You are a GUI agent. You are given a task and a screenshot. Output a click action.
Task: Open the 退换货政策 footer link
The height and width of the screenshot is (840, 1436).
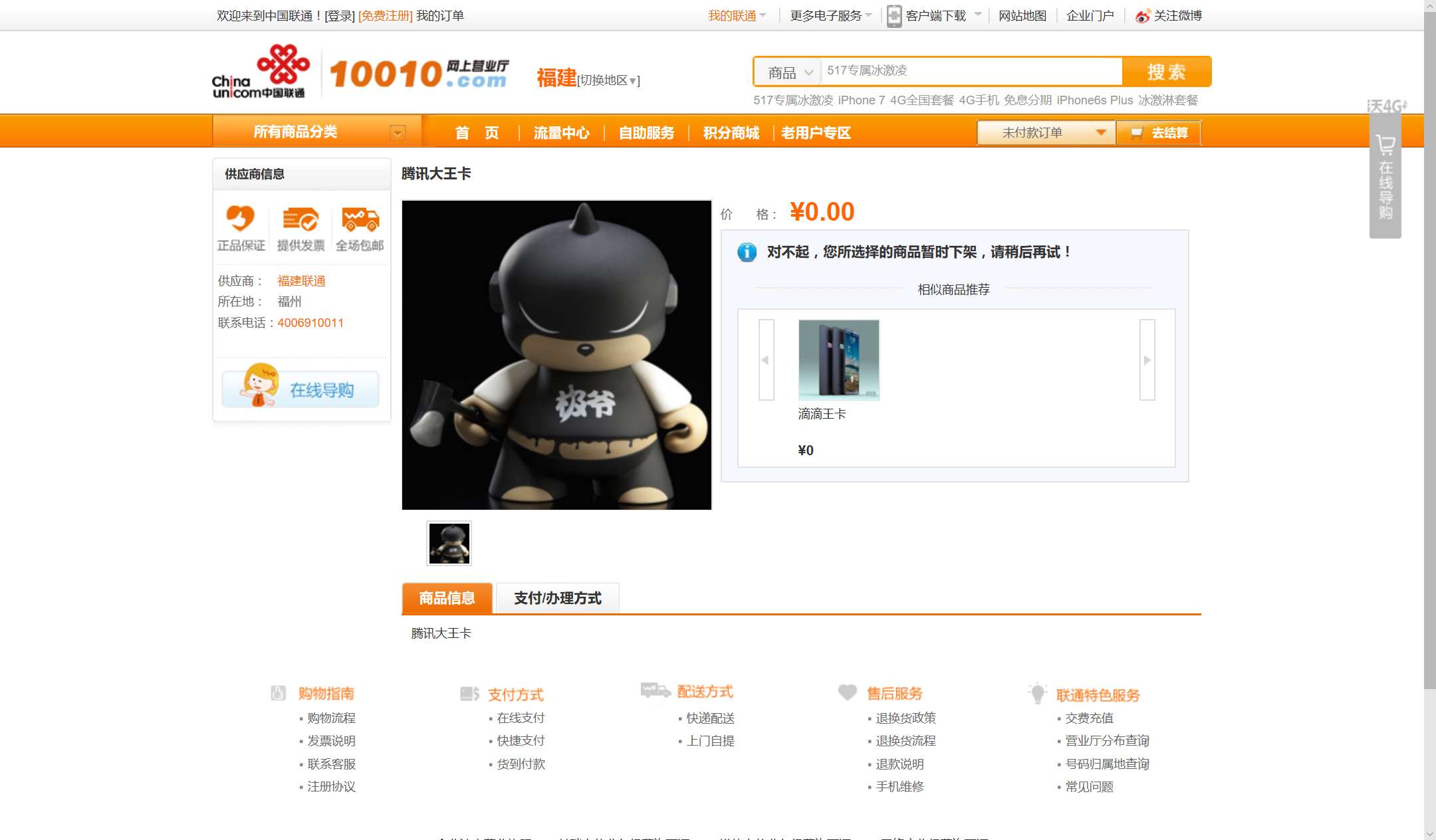(906, 718)
